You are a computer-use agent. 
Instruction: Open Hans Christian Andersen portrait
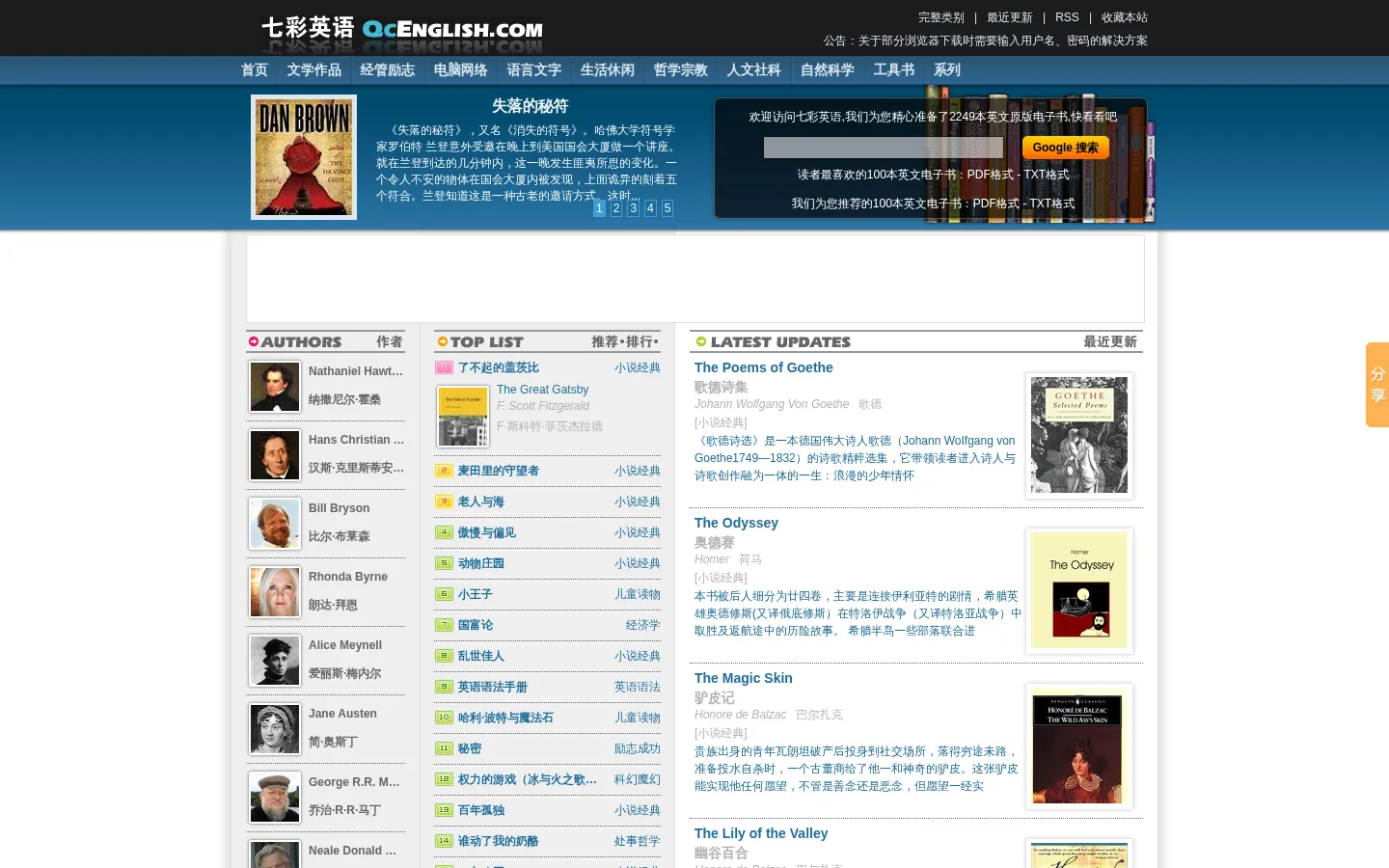pyautogui.click(x=275, y=455)
